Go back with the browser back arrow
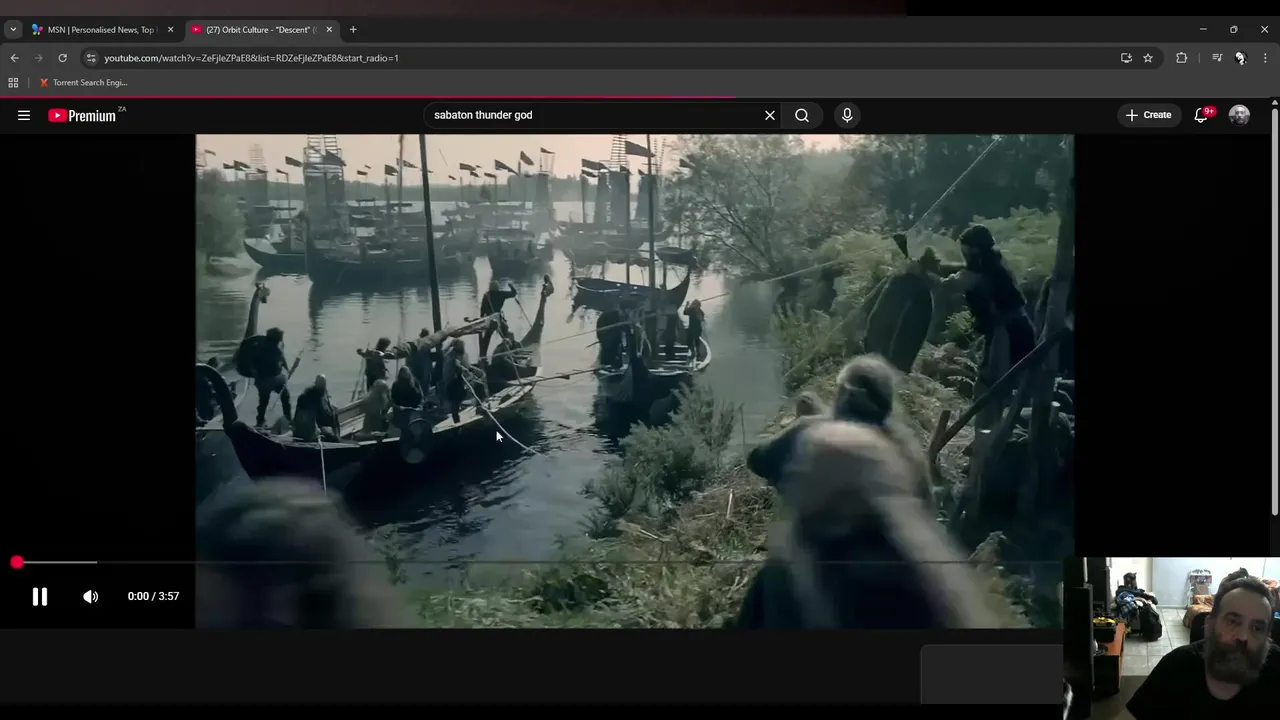1280x720 pixels. click(x=14, y=58)
